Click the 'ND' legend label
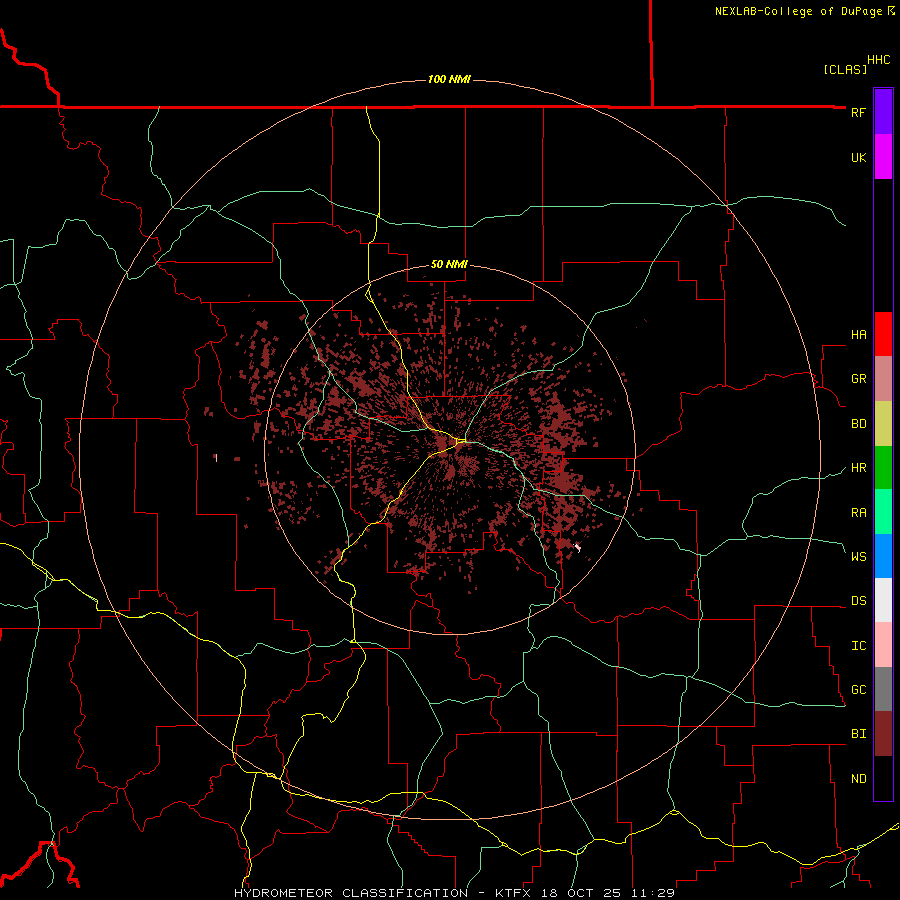Viewport: 900px width, 900px height. click(858, 779)
